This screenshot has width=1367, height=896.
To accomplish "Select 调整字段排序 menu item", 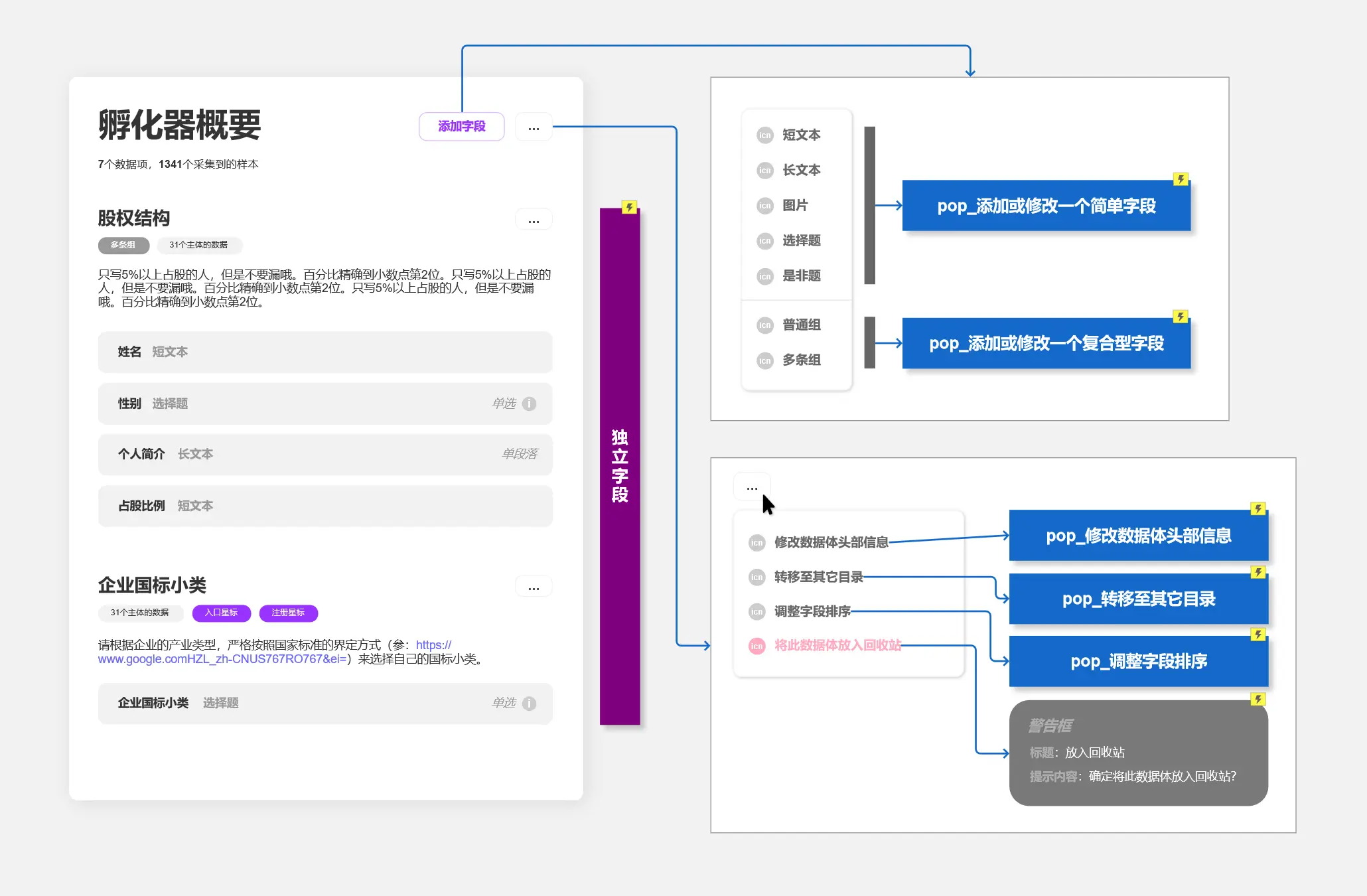I will (x=812, y=611).
